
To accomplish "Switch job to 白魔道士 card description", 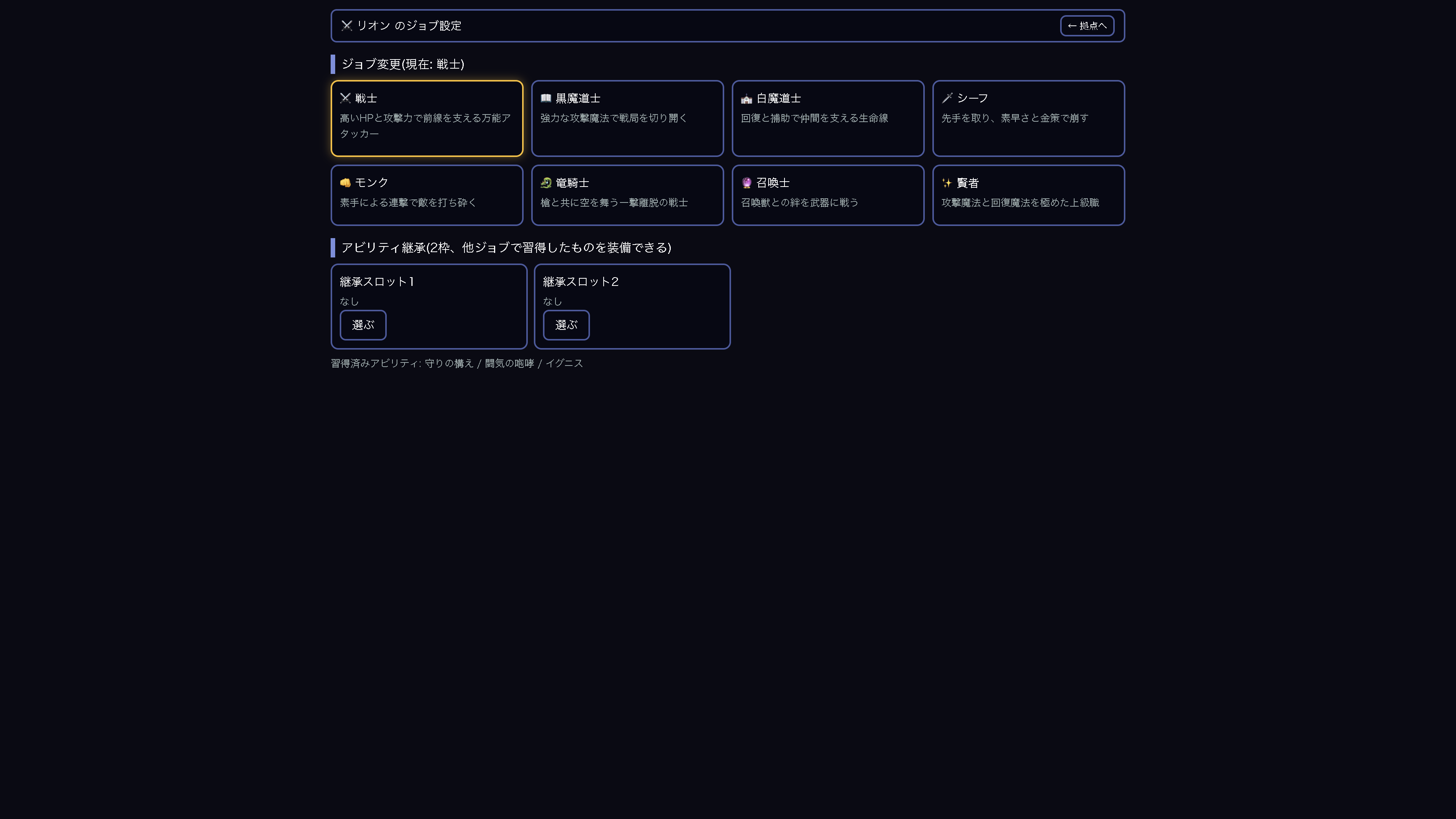I will pos(814,118).
